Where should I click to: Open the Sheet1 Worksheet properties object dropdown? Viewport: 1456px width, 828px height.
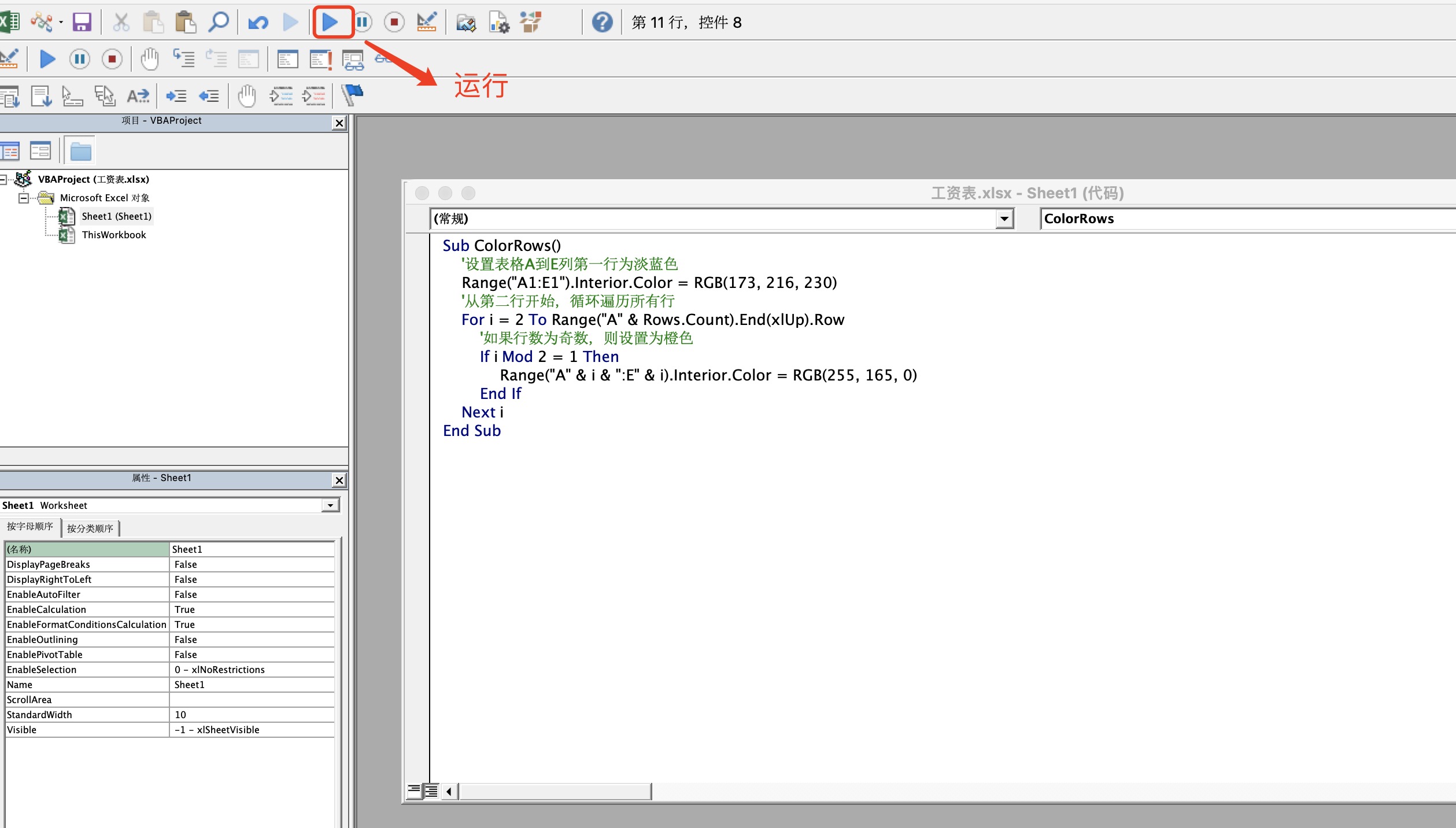(330, 505)
